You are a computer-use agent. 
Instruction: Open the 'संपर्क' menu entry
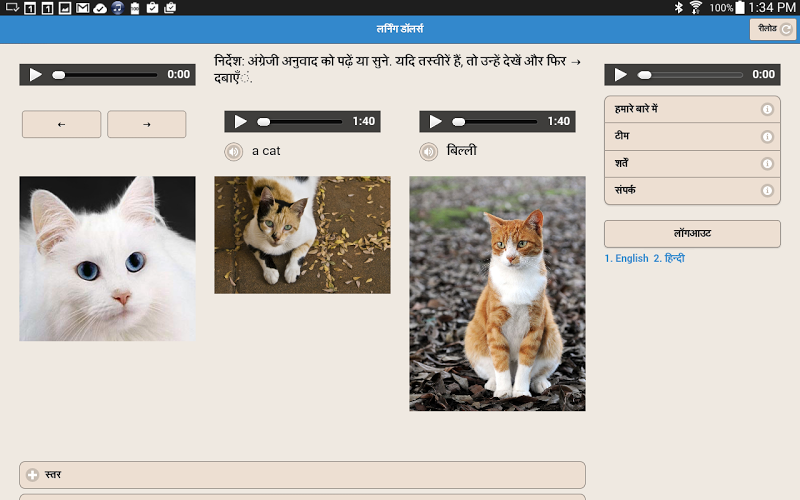692,190
